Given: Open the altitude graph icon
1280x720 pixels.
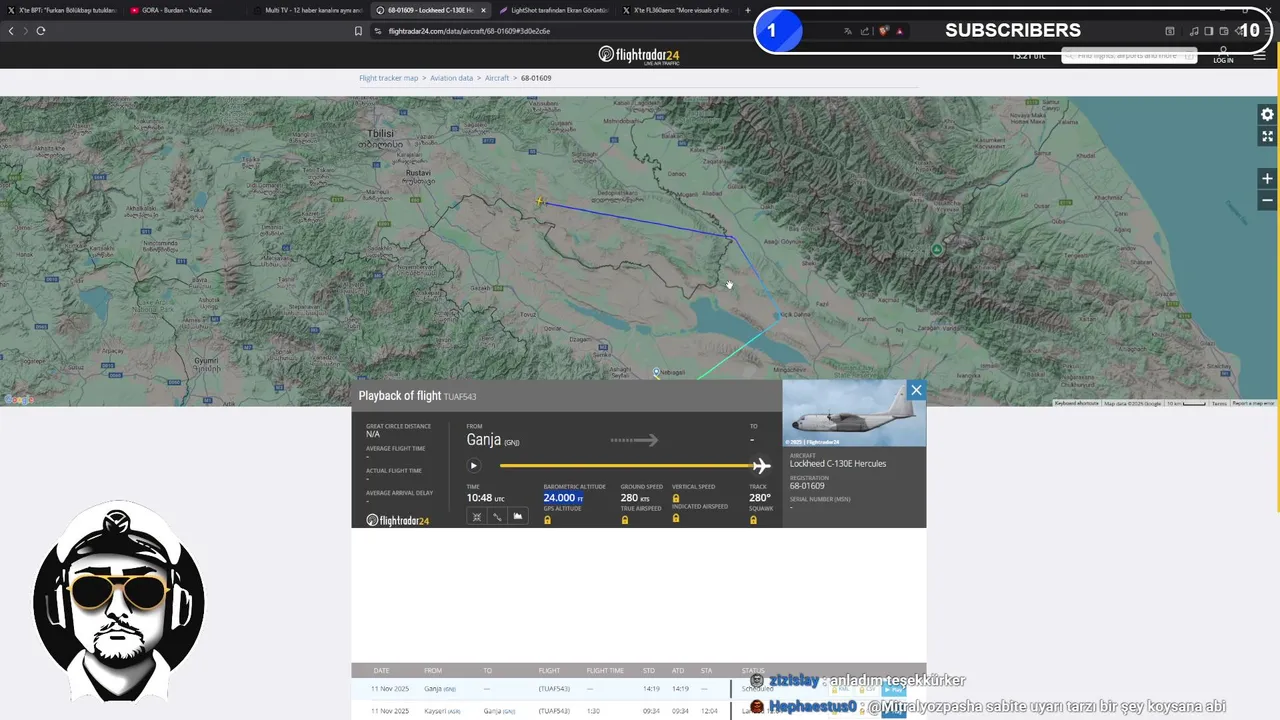Looking at the screenshot, I should click(518, 516).
